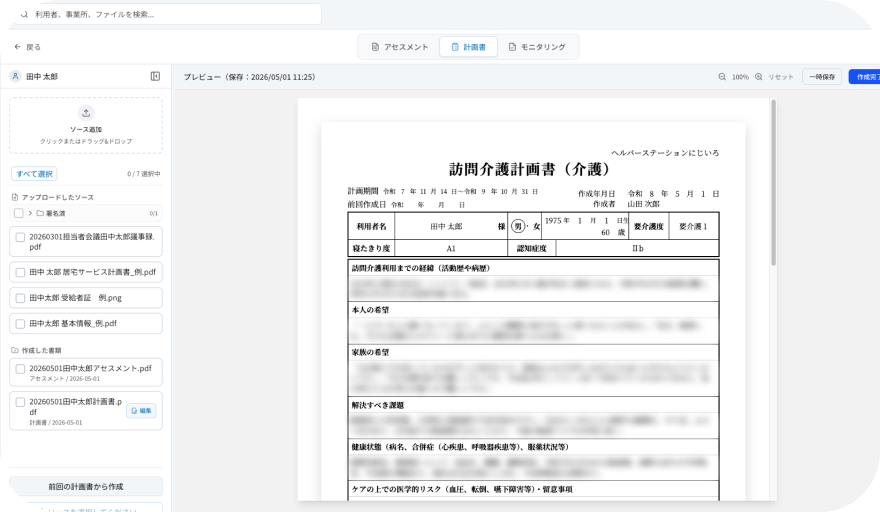Expand the 署名済 folder chevron
This screenshot has height=512, width=880.
(x=30, y=213)
